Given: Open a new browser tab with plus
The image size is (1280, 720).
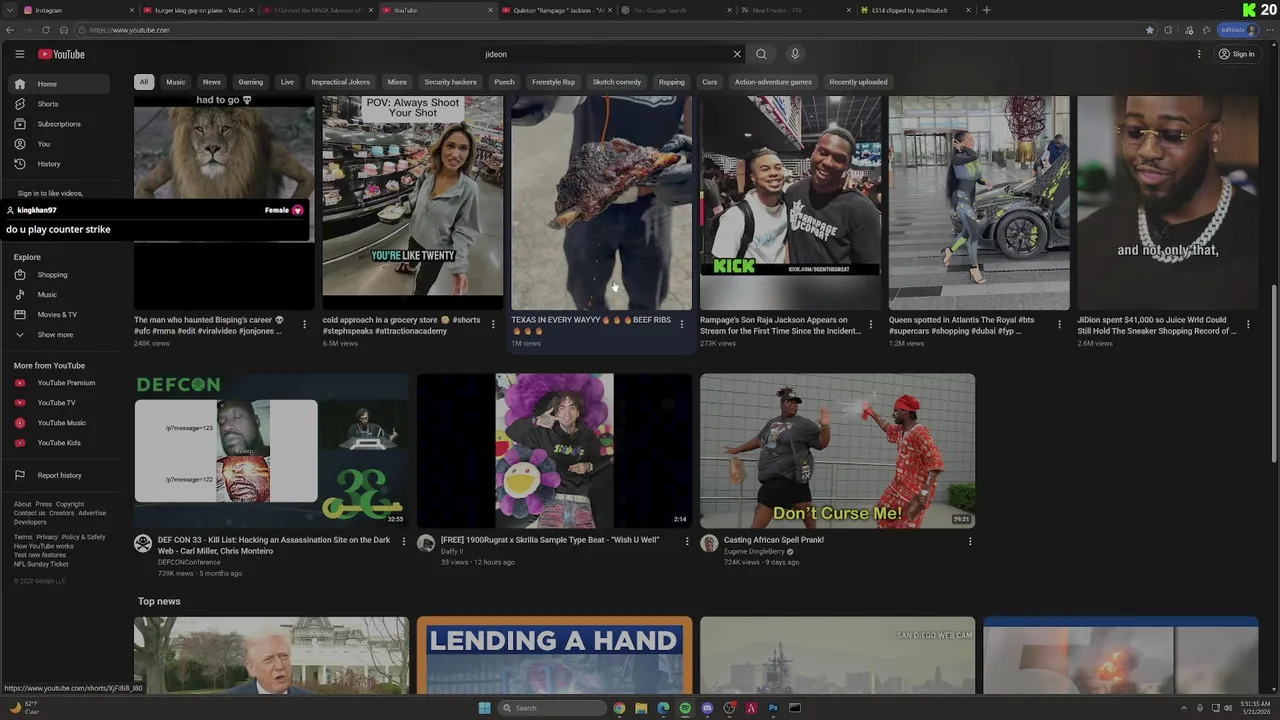Looking at the screenshot, I should 986,10.
